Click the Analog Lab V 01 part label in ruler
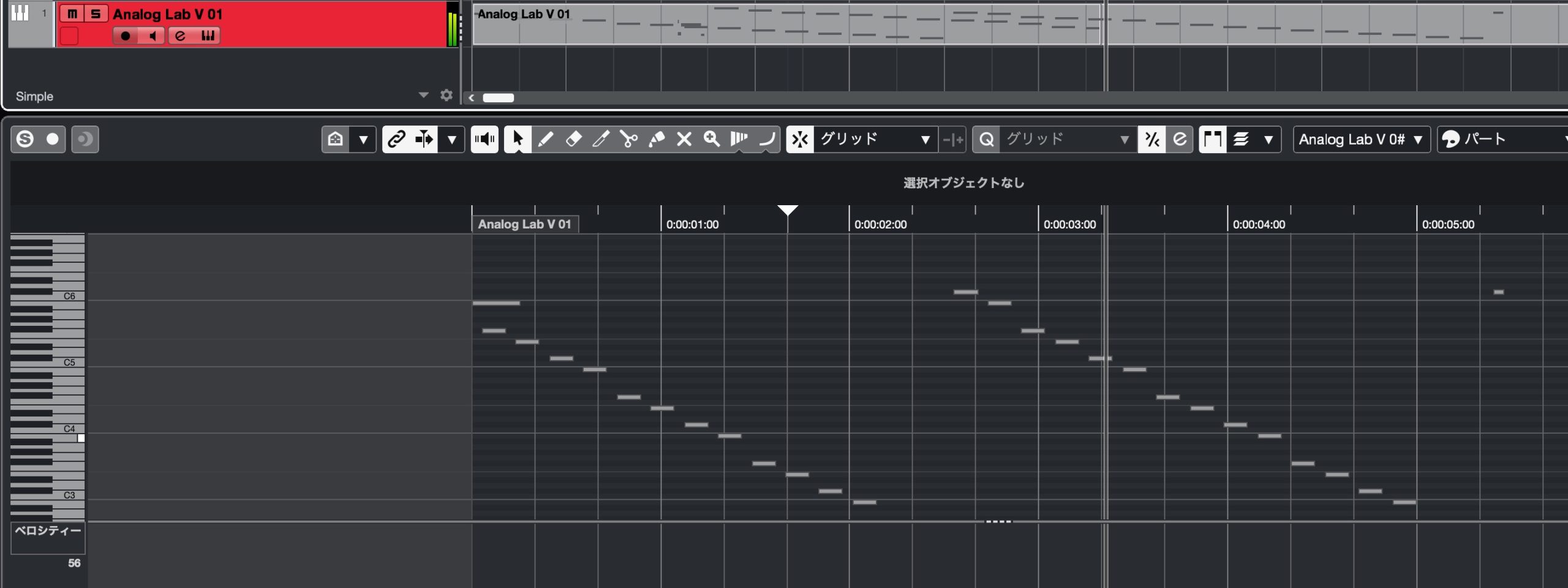The width and height of the screenshot is (1568, 588). tap(525, 224)
